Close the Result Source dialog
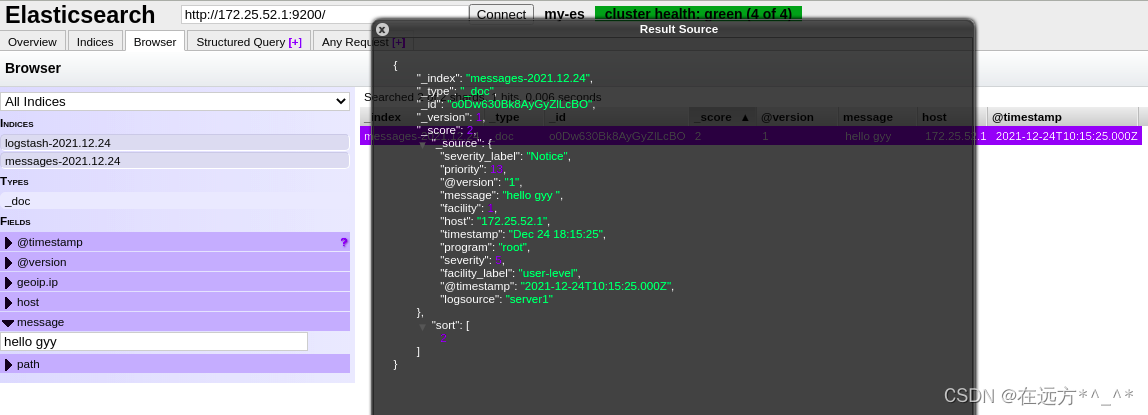 click(x=381, y=29)
